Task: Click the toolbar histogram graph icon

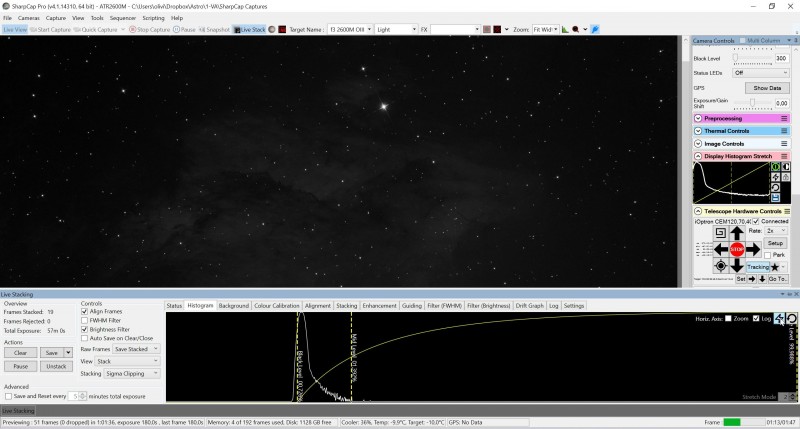Action: (x=565, y=30)
